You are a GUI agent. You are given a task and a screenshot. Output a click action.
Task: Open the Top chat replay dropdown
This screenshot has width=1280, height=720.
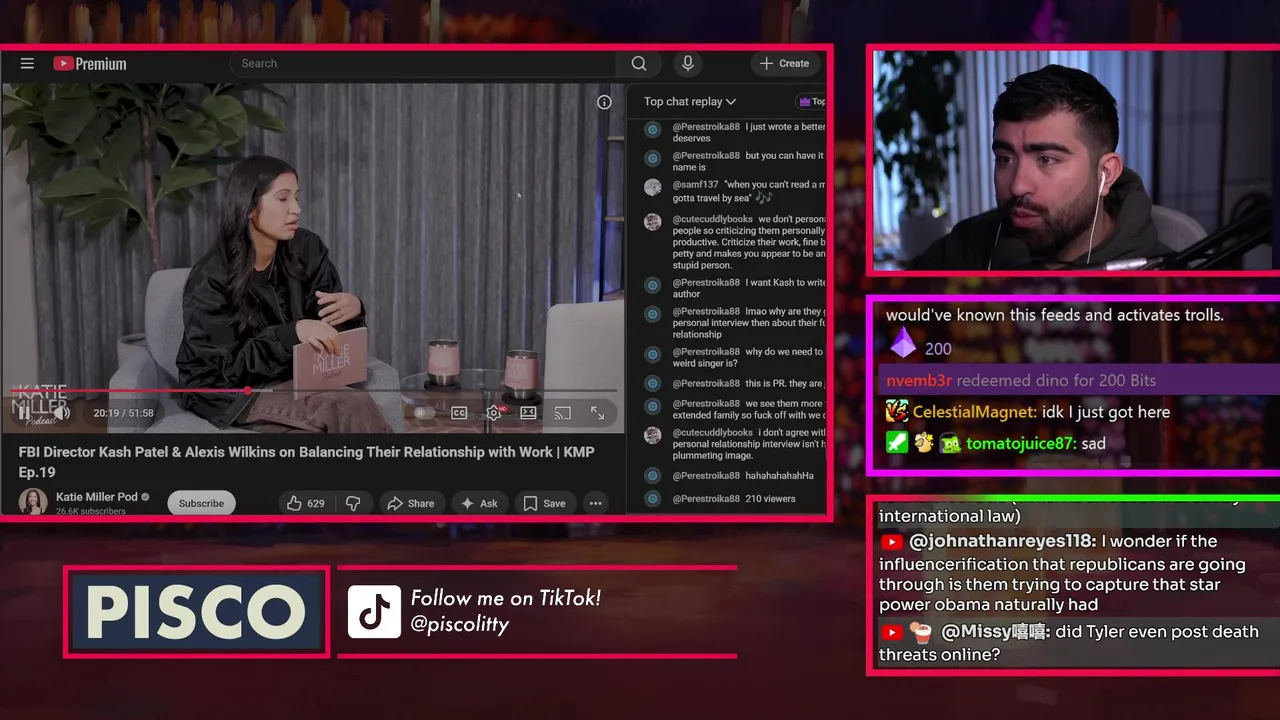click(690, 101)
